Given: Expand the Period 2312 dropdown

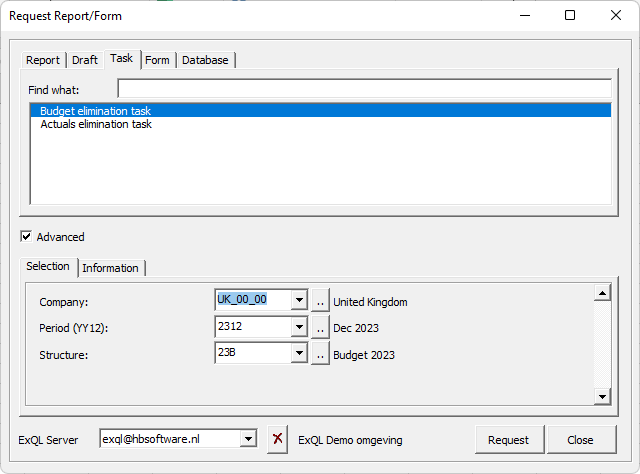Looking at the screenshot, I should pos(299,327).
